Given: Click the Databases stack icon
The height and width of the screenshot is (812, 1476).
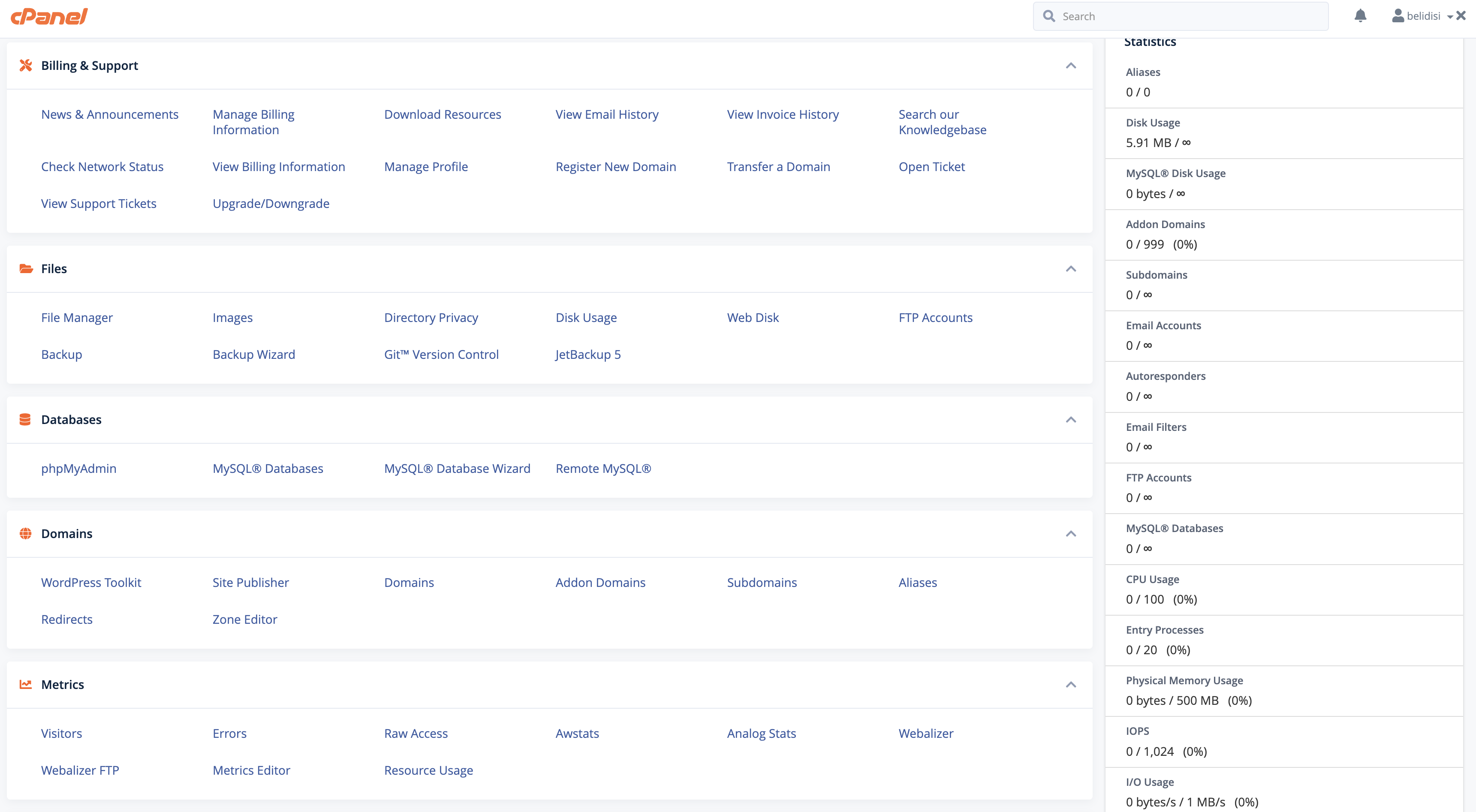Looking at the screenshot, I should tap(25, 419).
